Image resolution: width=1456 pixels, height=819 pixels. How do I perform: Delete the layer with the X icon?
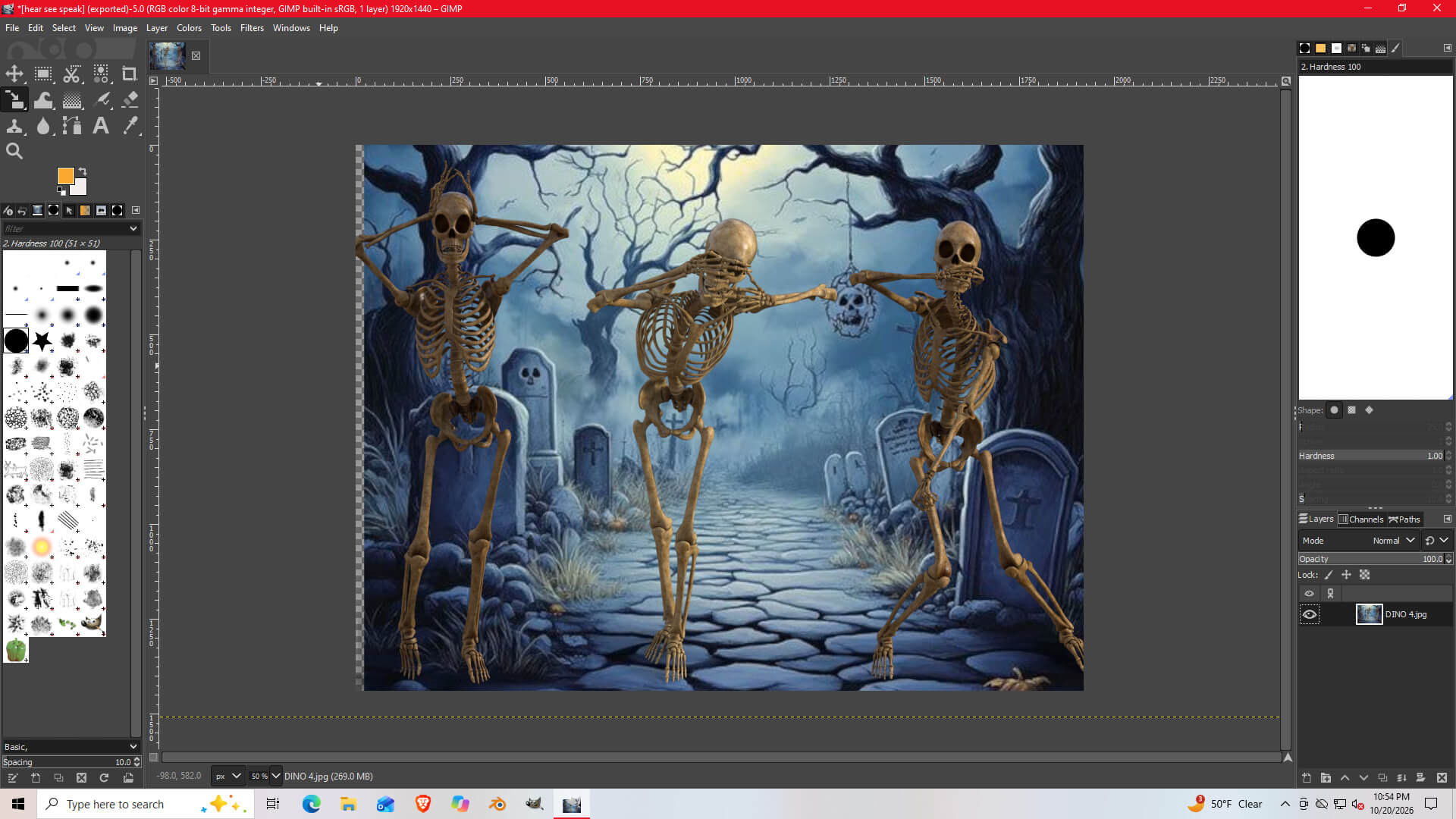[1442, 777]
